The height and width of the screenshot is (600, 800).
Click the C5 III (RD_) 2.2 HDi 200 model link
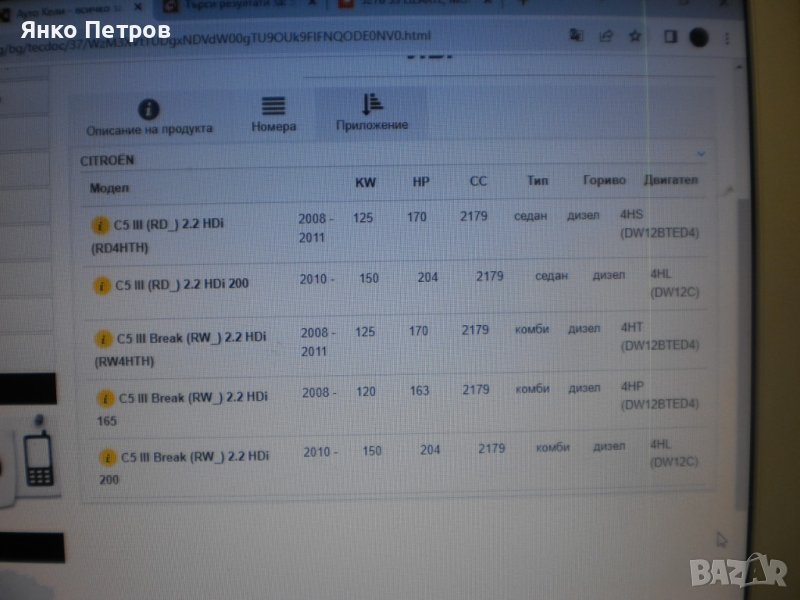pos(183,284)
